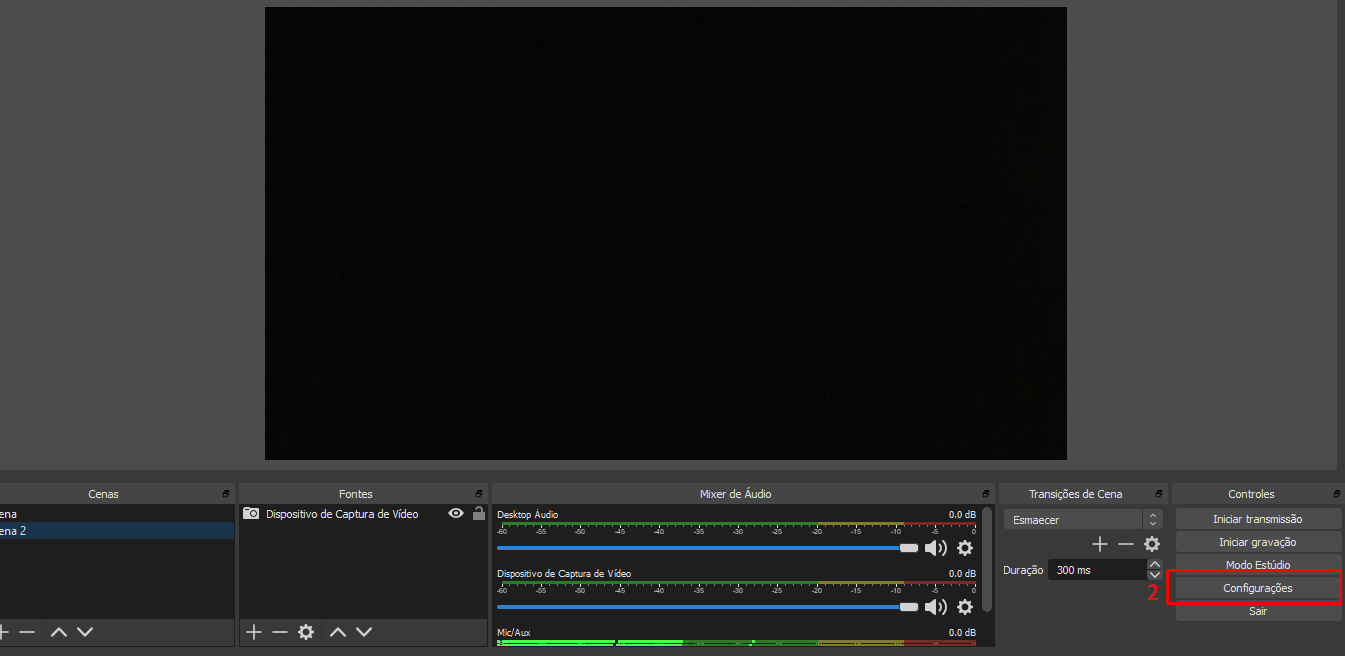
Task: Undock the Transições de Cena panel
Action: pyautogui.click(x=1159, y=494)
